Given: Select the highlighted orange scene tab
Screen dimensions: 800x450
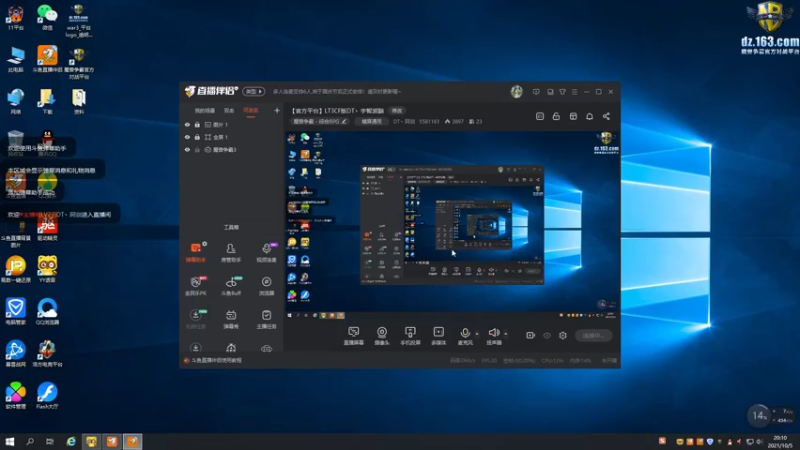Looking at the screenshot, I should [251, 111].
